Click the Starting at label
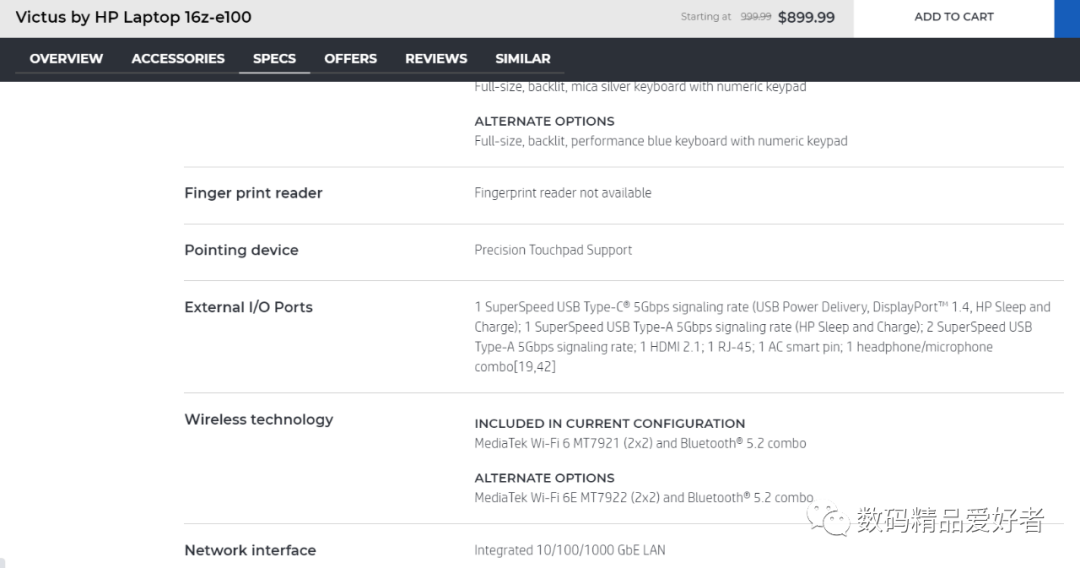1080x568 pixels. click(705, 17)
